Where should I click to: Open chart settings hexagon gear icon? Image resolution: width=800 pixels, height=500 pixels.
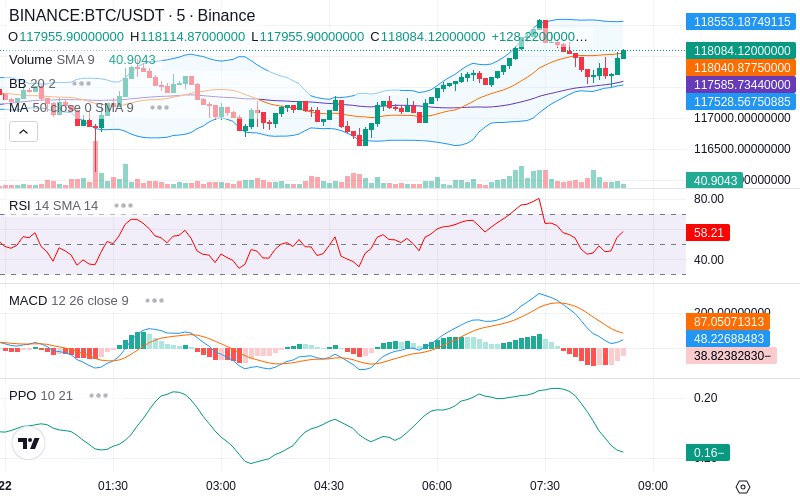[x=743, y=486]
